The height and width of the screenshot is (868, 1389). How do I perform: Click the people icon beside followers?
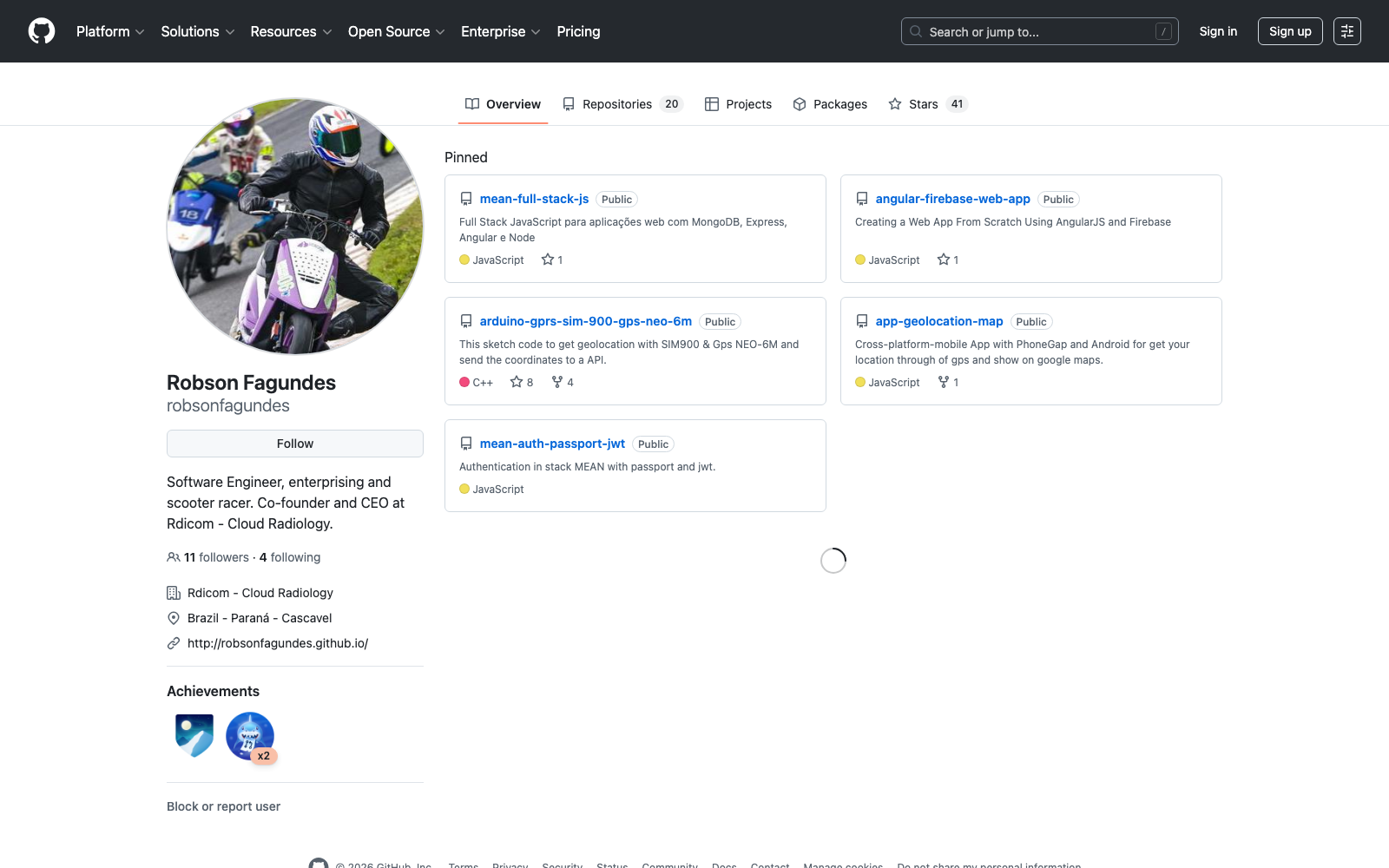click(174, 557)
